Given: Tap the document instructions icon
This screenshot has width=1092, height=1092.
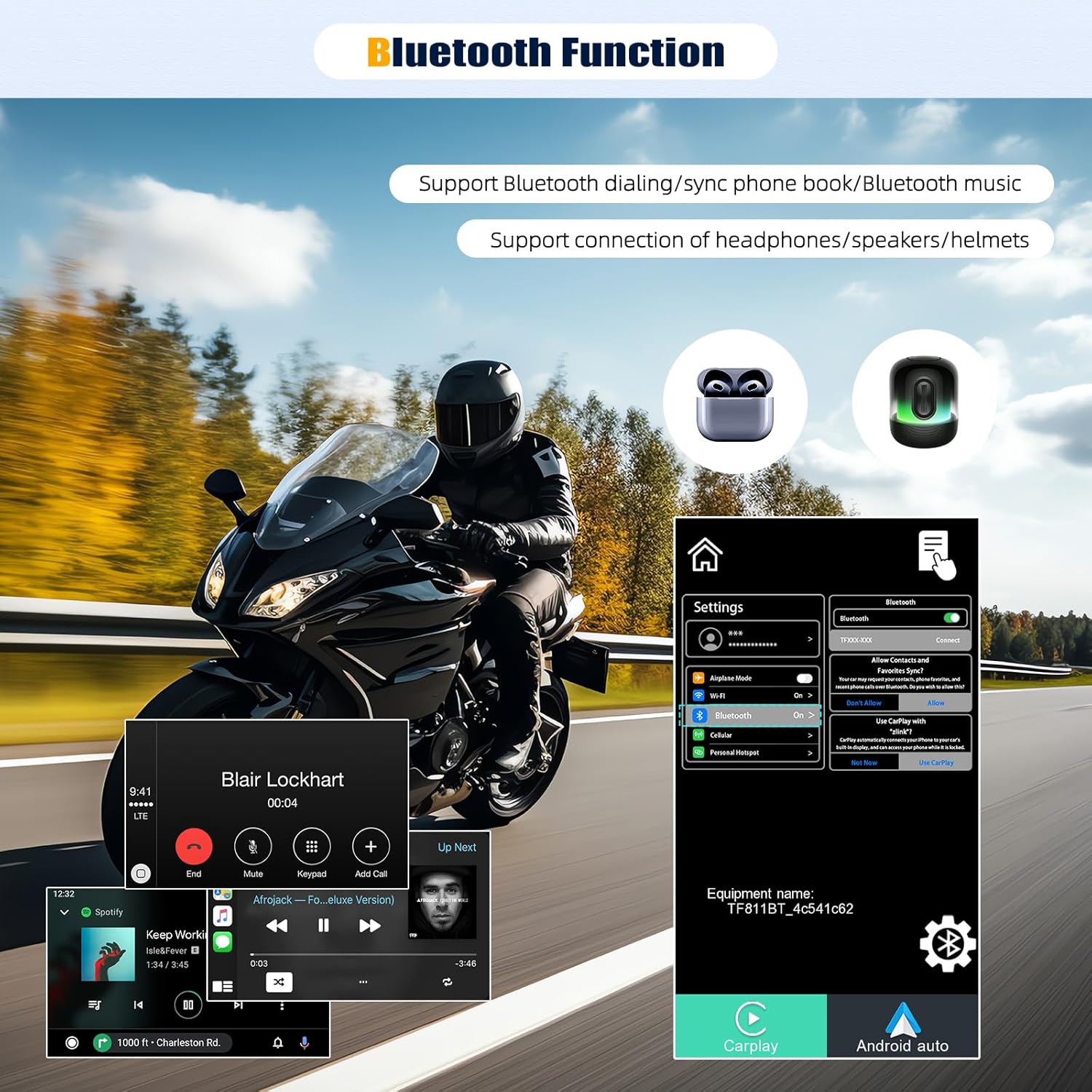Looking at the screenshot, I should tap(937, 555).
